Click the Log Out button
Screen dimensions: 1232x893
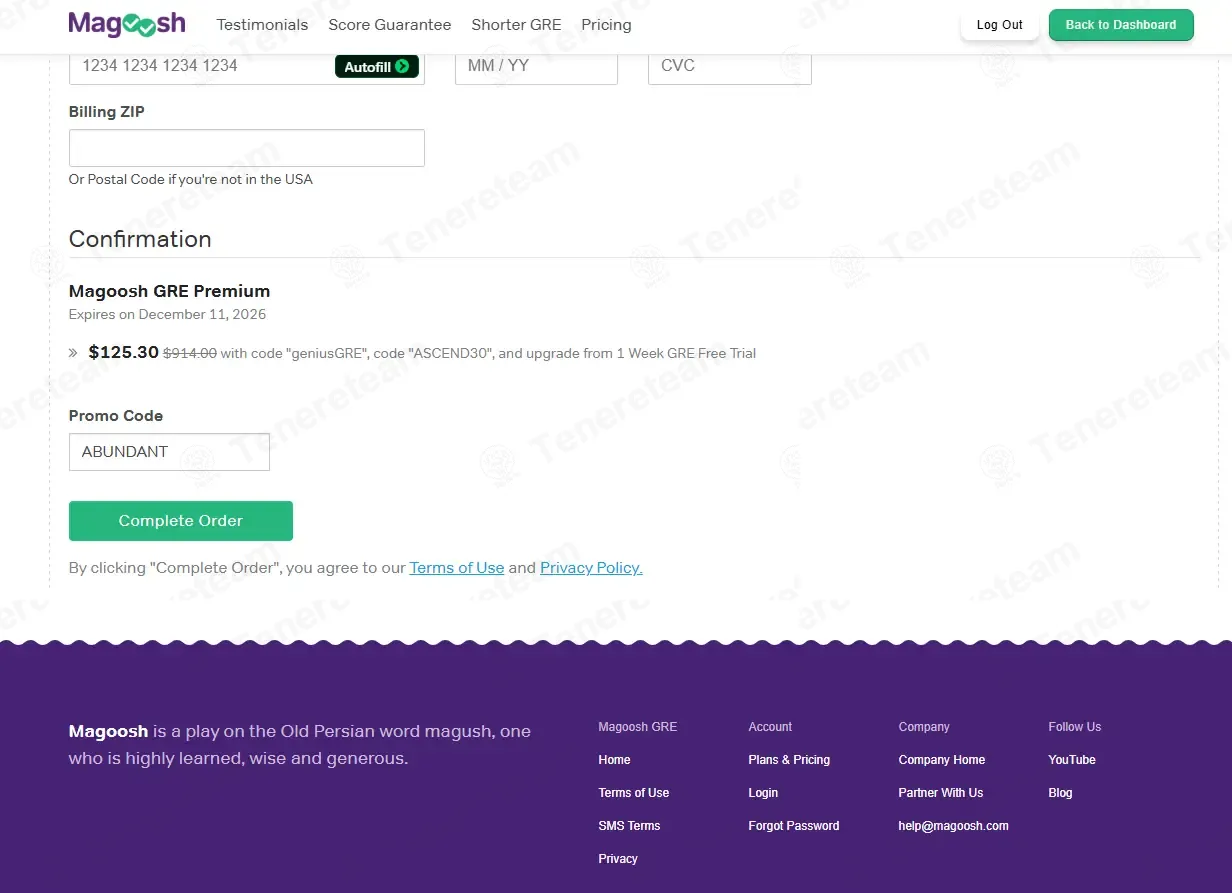pos(1000,25)
